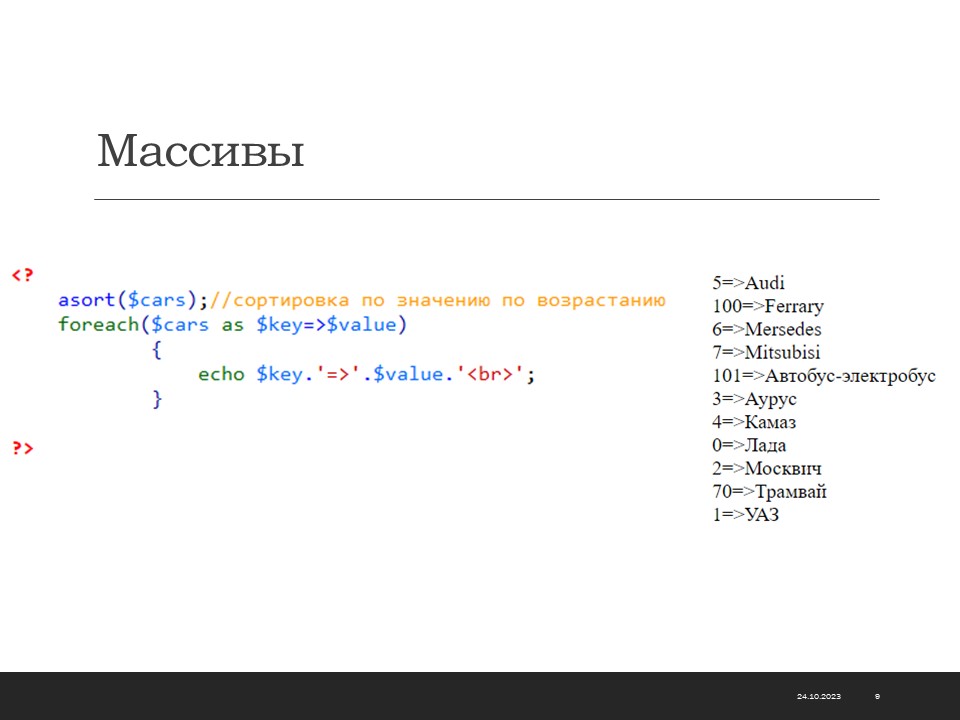Click the "6=>Mersedes" output row

[766, 329]
